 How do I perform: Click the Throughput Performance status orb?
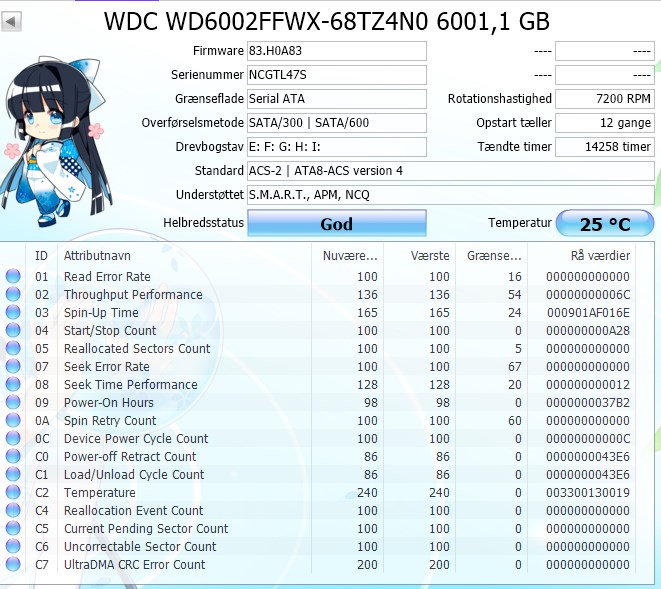13,294
